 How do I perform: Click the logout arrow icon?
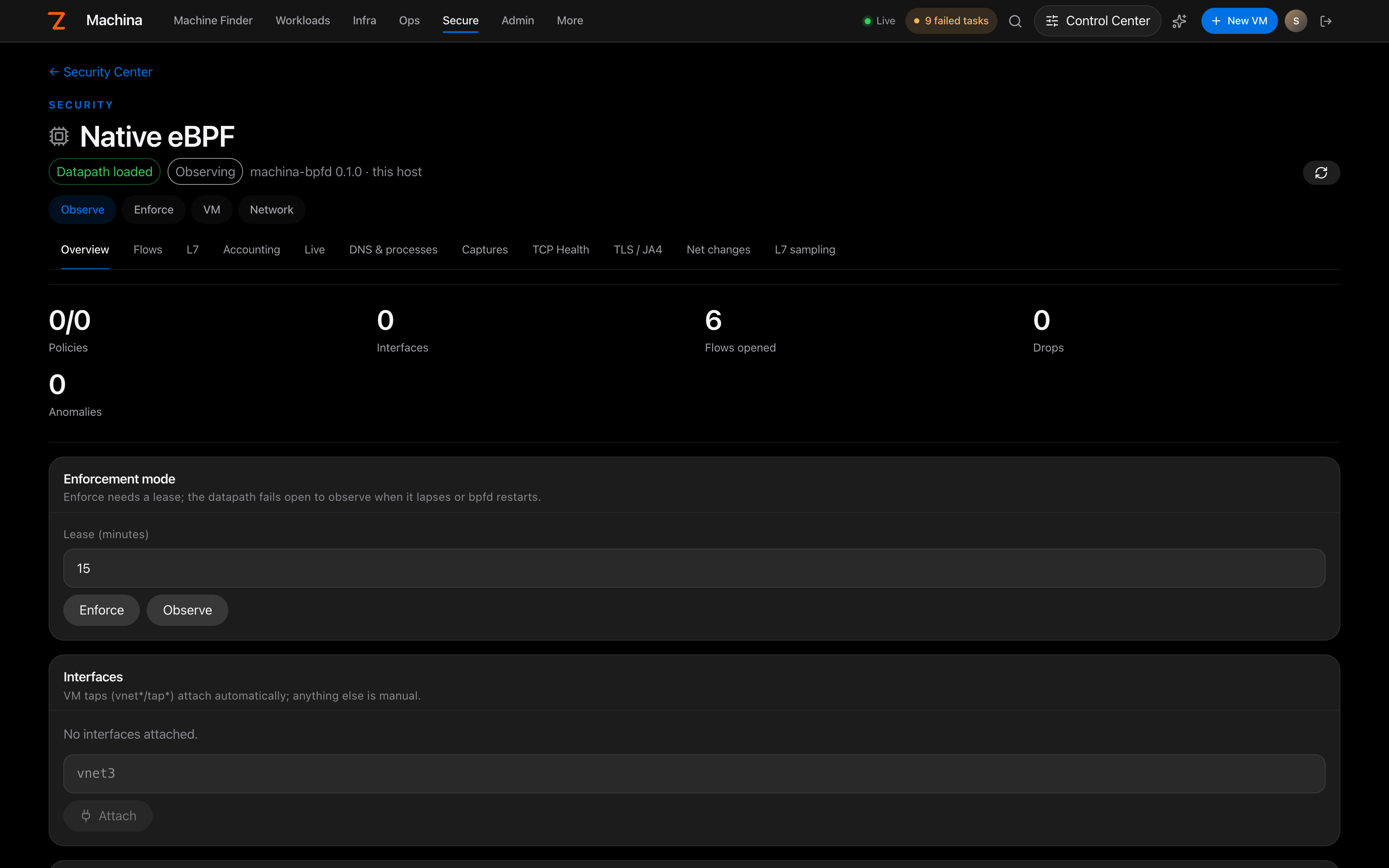pos(1326,21)
